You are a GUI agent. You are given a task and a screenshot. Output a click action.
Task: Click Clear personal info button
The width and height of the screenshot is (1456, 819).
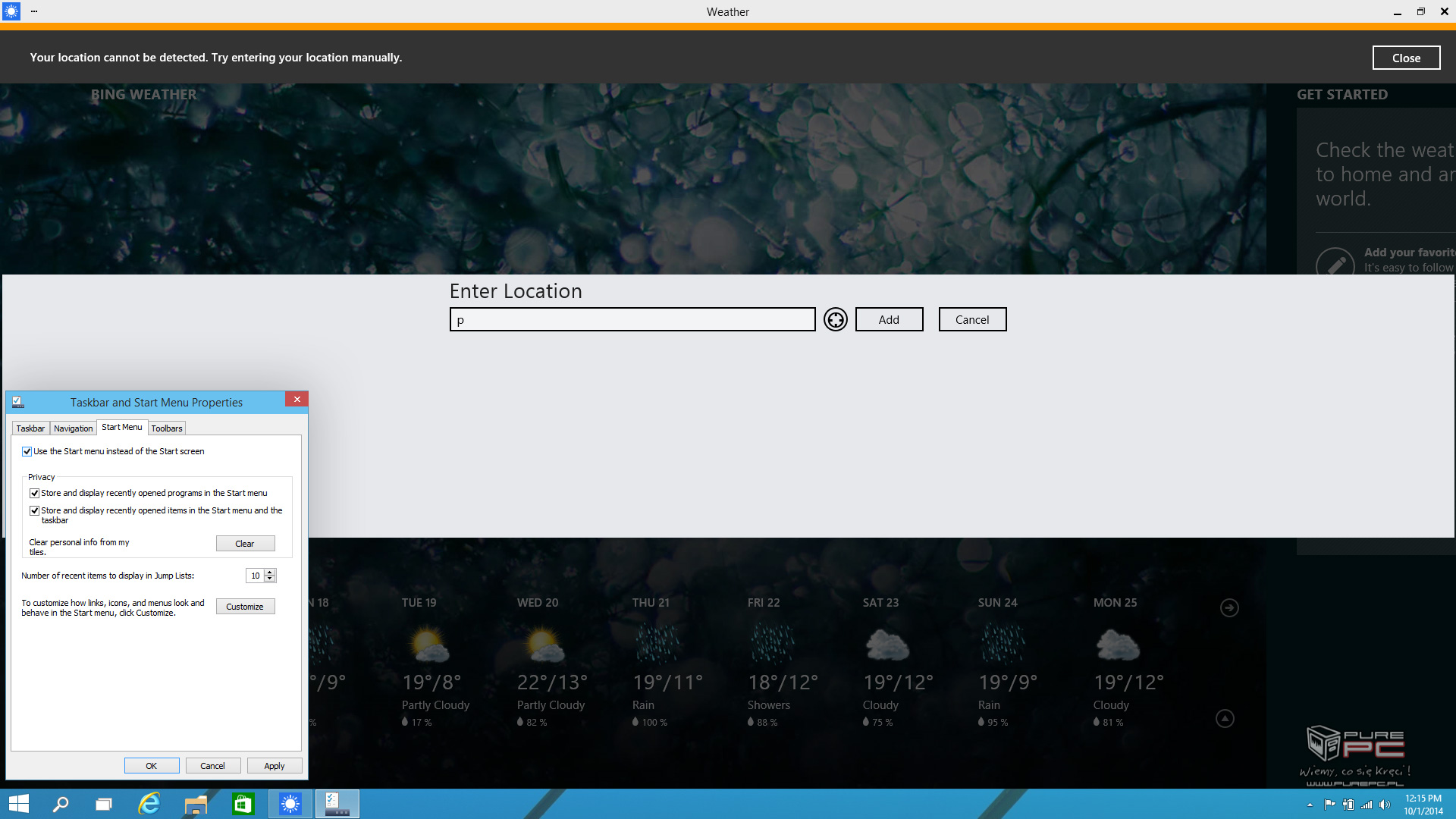click(245, 544)
